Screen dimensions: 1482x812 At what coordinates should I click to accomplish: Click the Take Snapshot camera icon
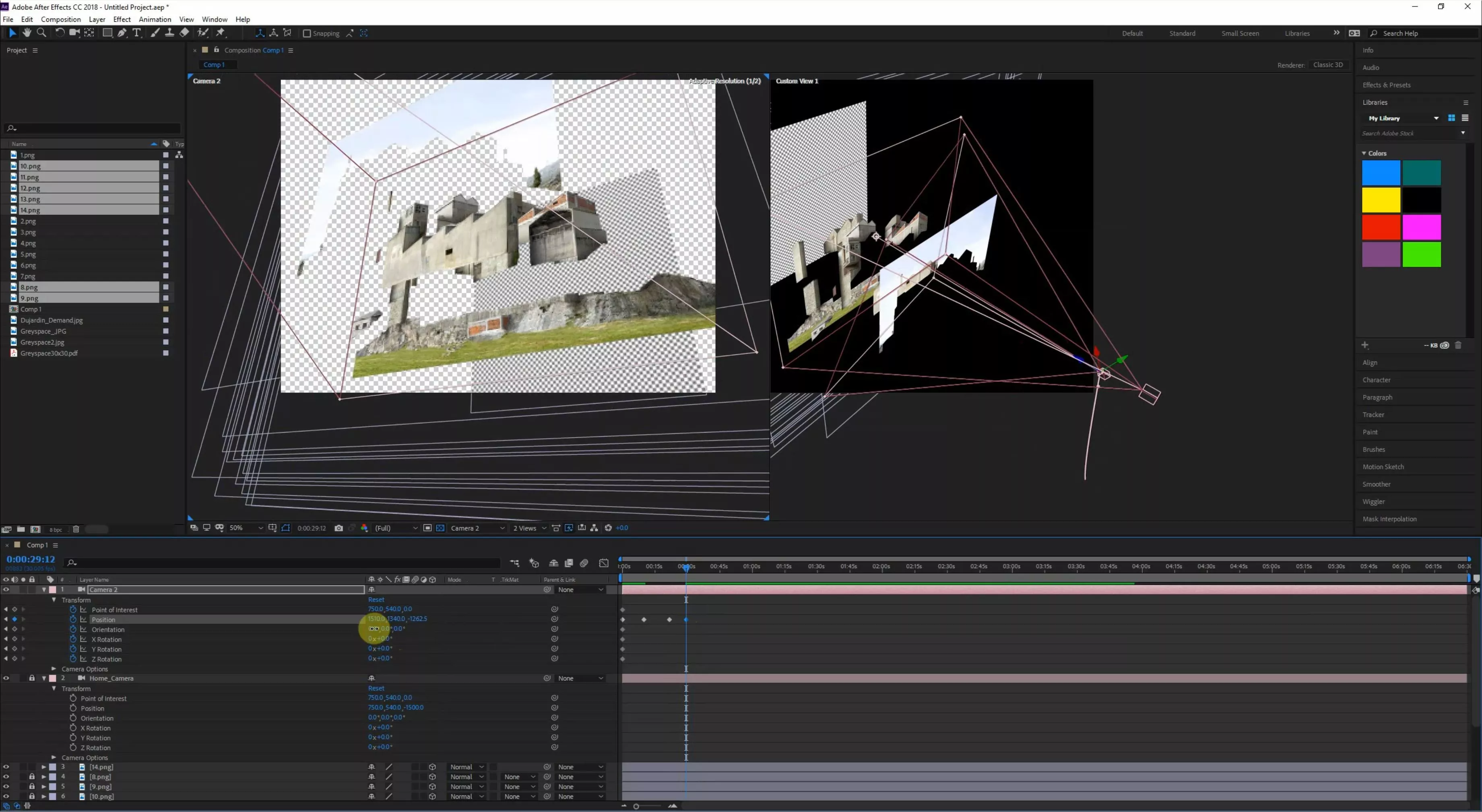click(x=339, y=528)
